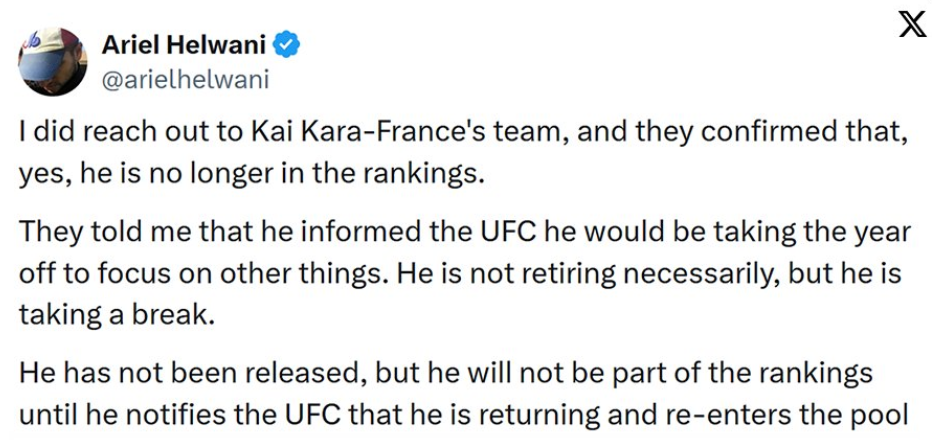The height and width of the screenshot is (442, 932).
Task: Click the X logo in the corner
Action: (x=911, y=26)
